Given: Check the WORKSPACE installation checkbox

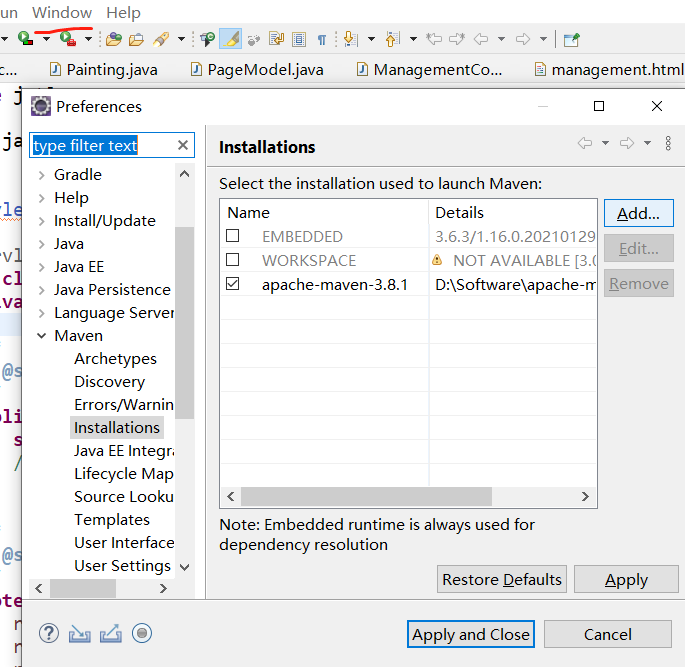Looking at the screenshot, I should pos(232,260).
